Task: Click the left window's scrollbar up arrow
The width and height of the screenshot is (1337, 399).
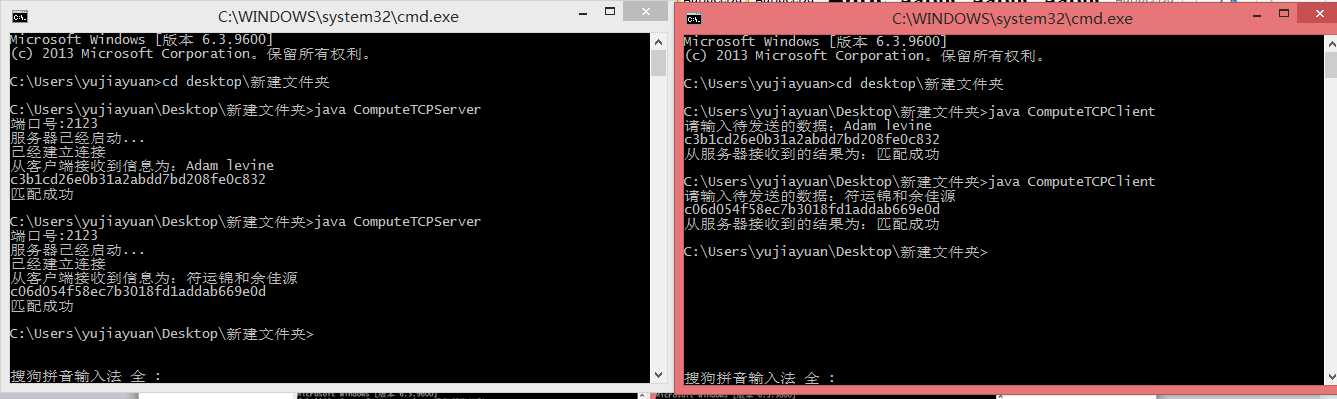Action: (x=658, y=42)
